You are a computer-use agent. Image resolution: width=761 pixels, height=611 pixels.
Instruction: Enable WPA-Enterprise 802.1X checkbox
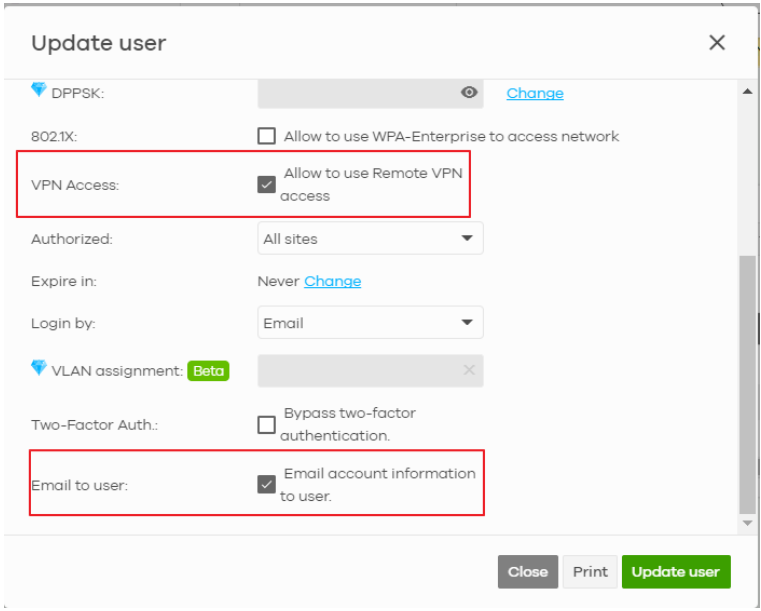pos(266,137)
